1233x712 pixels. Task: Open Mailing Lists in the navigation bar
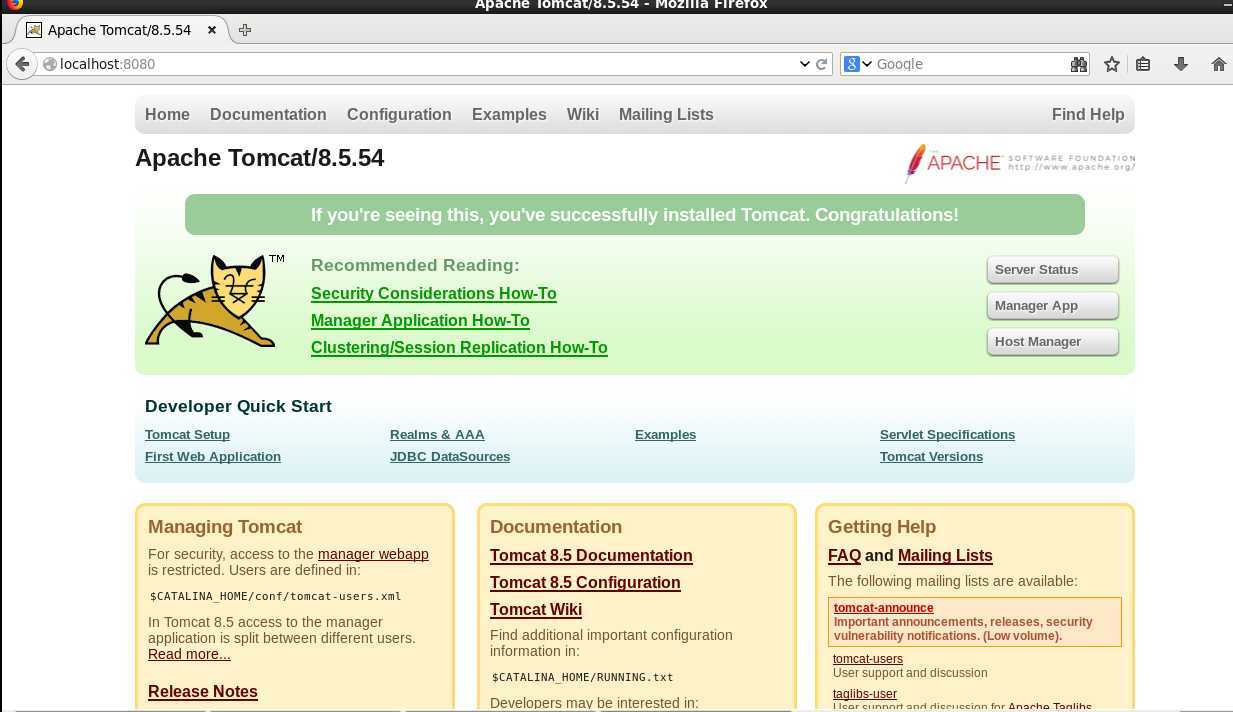666,115
